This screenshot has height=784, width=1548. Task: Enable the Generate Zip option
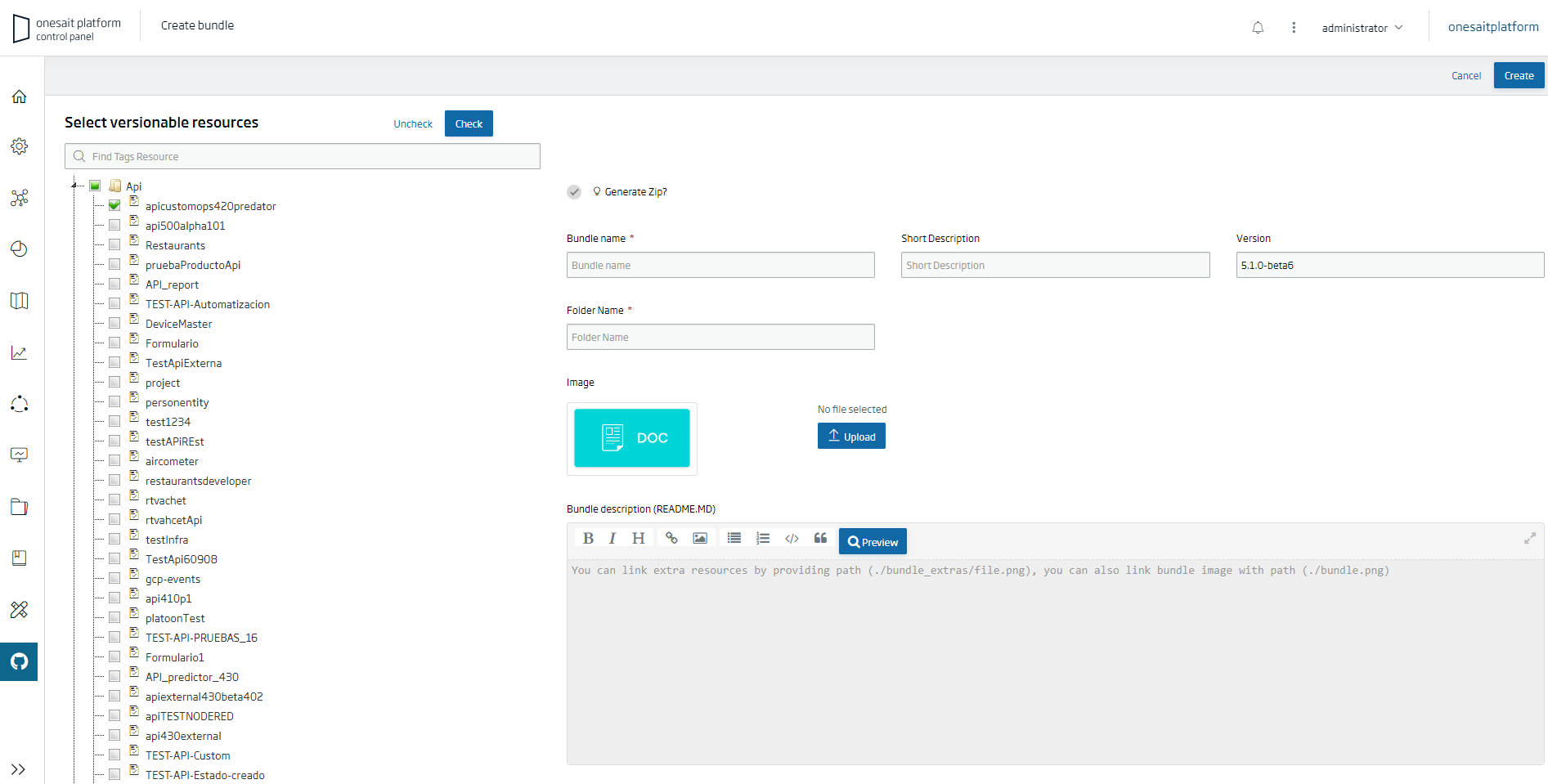pos(574,191)
